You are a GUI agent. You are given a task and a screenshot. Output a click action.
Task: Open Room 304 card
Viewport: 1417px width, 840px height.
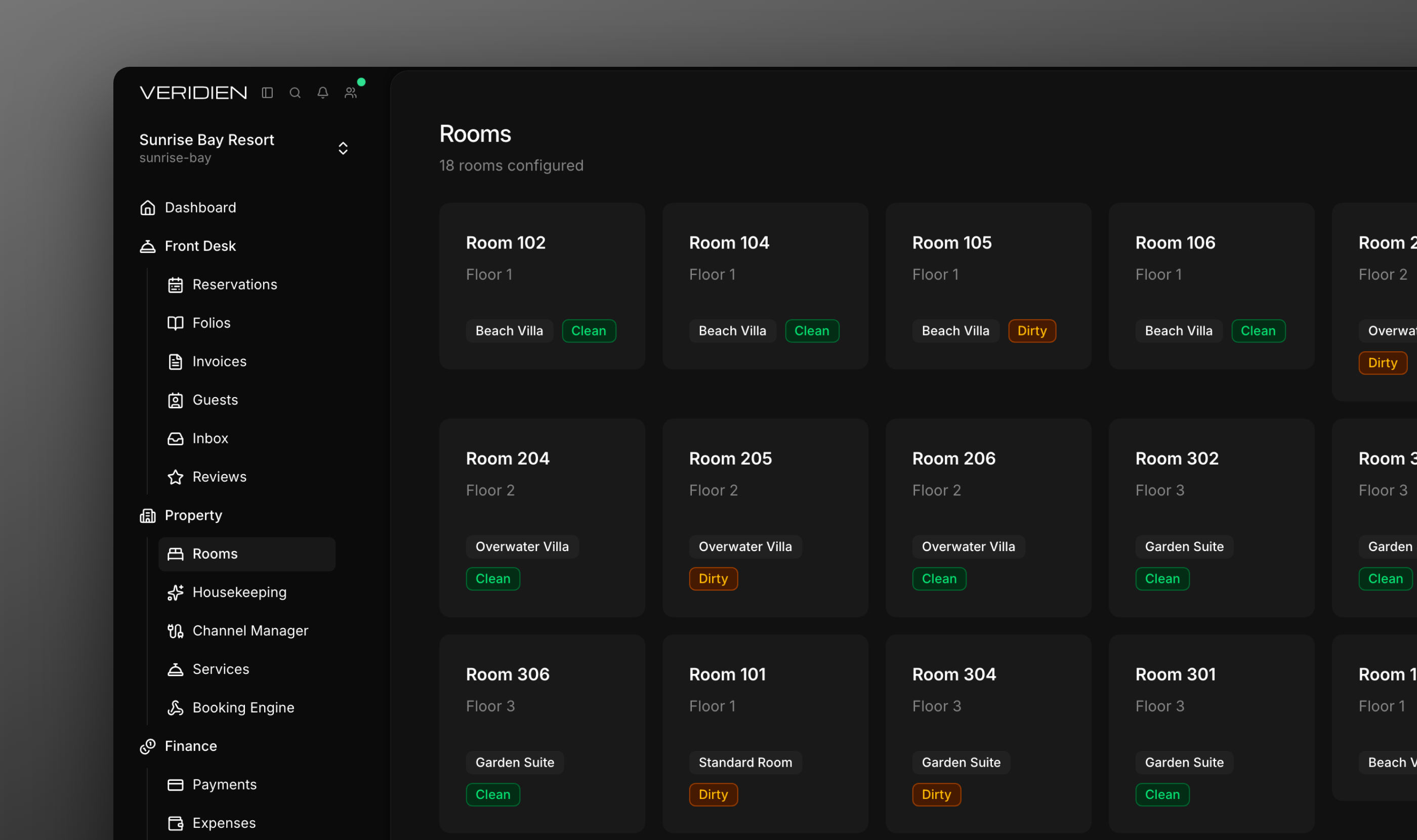(x=988, y=734)
